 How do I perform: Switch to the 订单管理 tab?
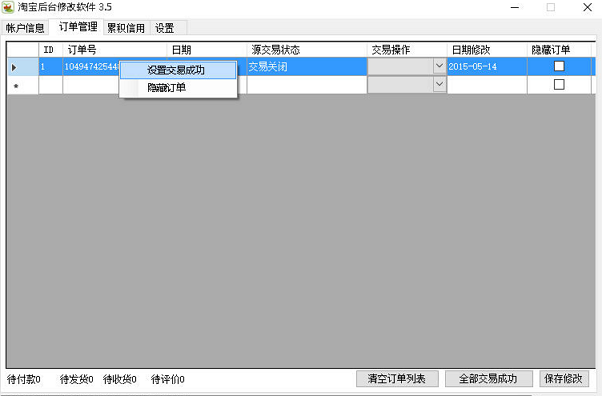[78, 27]
